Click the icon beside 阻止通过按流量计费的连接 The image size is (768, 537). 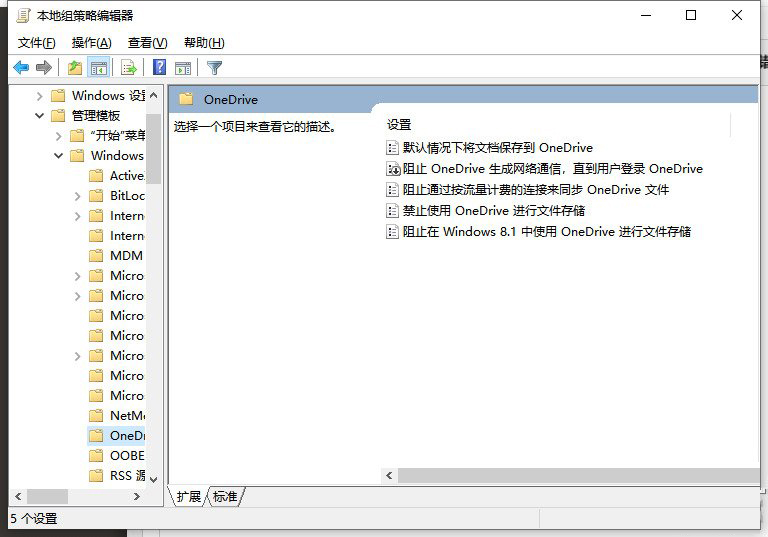[392, 190]
